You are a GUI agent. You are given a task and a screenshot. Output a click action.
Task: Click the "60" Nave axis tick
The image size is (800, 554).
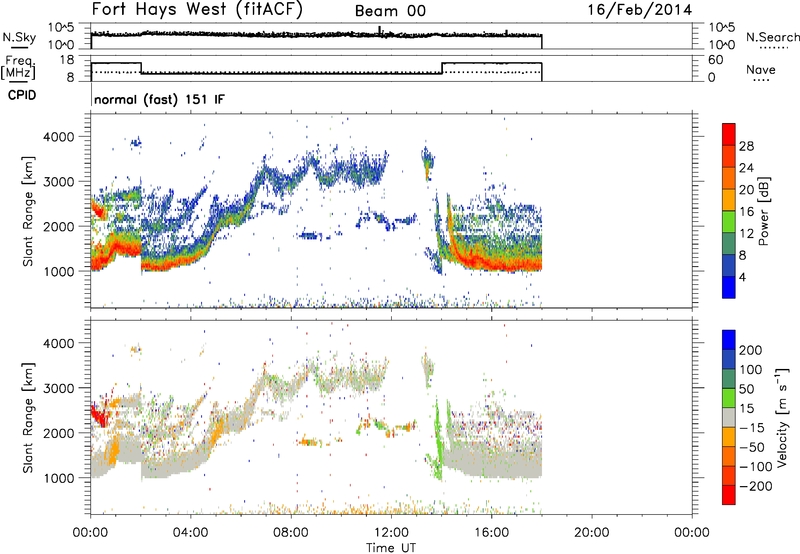pyautogui.click(x=715, y=60)
